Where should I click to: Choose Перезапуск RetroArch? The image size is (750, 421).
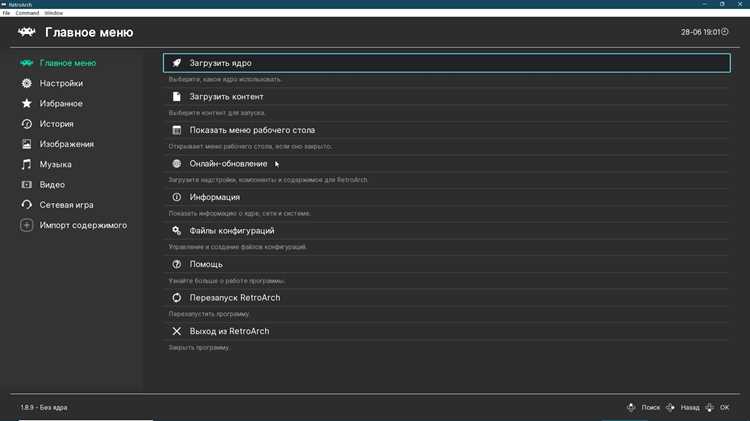(446, 297)
